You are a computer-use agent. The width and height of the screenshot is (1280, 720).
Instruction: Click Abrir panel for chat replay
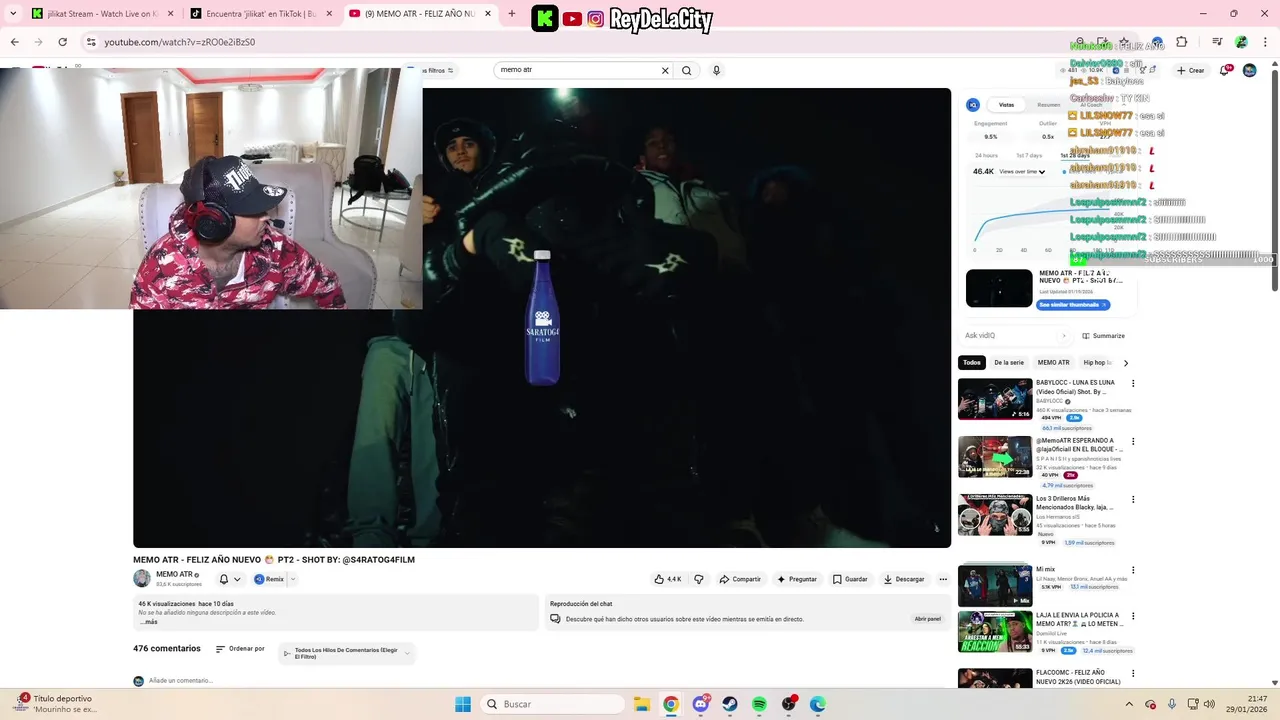coord(927,619)
